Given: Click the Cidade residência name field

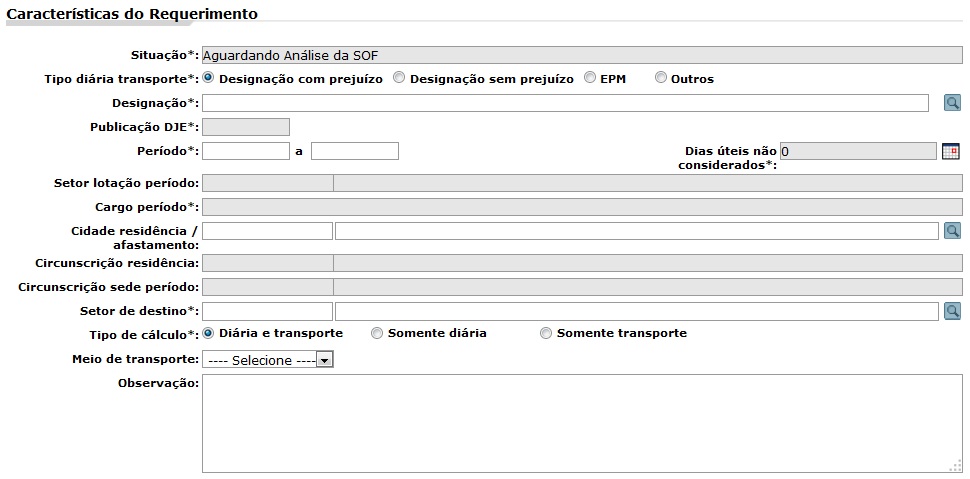Looking at the screenshot, I should click(637, 231).
